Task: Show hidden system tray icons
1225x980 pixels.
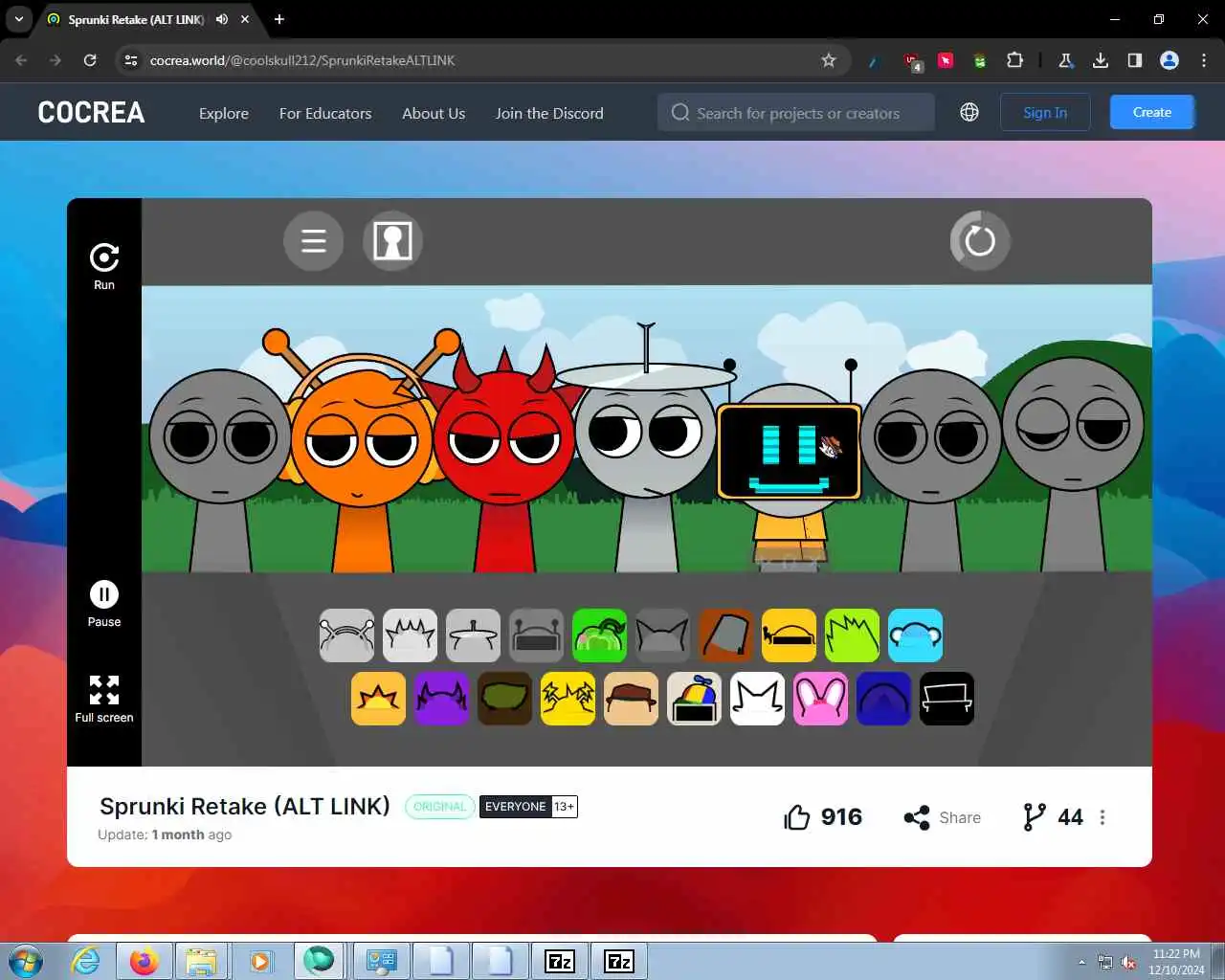Action: 1081,962
